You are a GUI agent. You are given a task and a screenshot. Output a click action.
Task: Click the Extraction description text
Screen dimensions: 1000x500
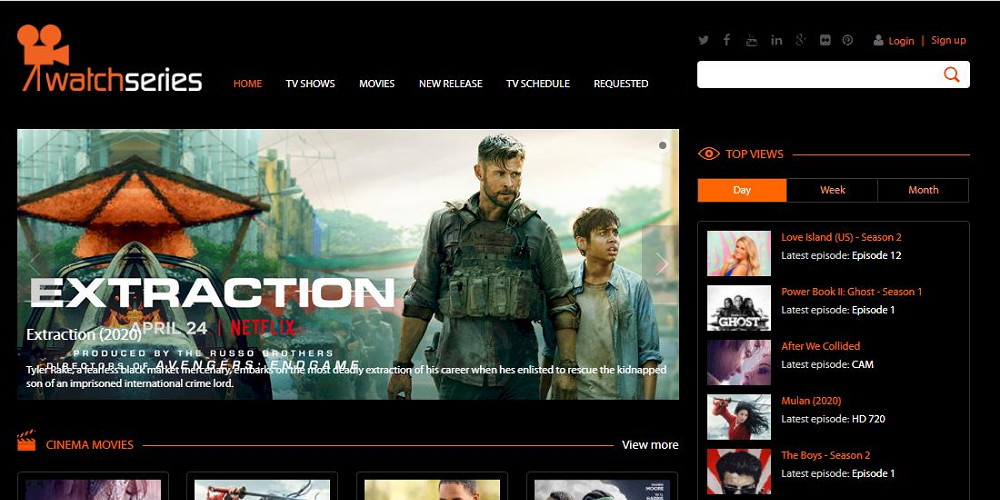[346, 376]
